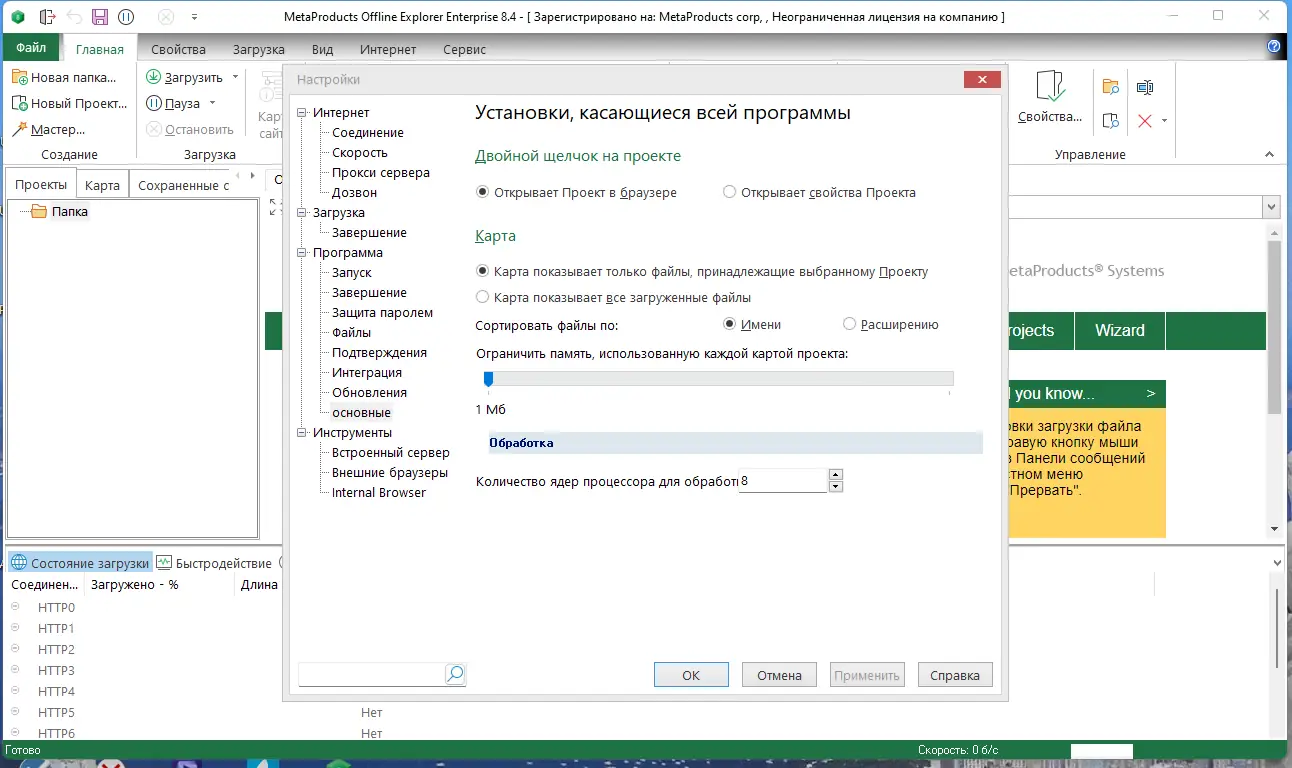
Task: Select Прокси сервера in the settings tree
Action: pyautogui.click(x=381, y=173)
